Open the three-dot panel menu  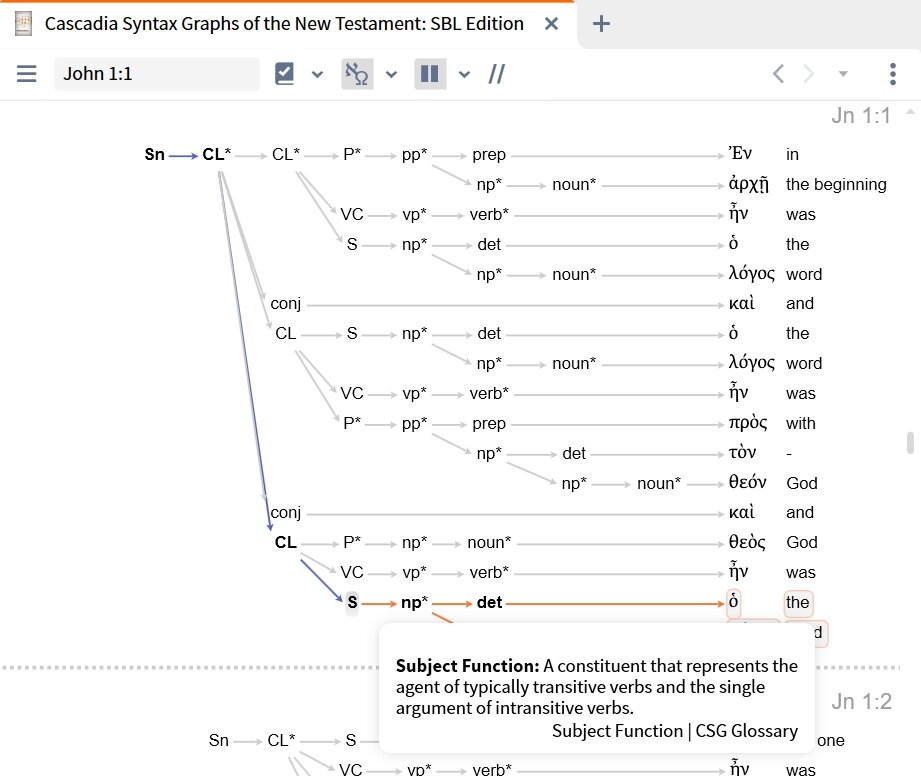893,74
